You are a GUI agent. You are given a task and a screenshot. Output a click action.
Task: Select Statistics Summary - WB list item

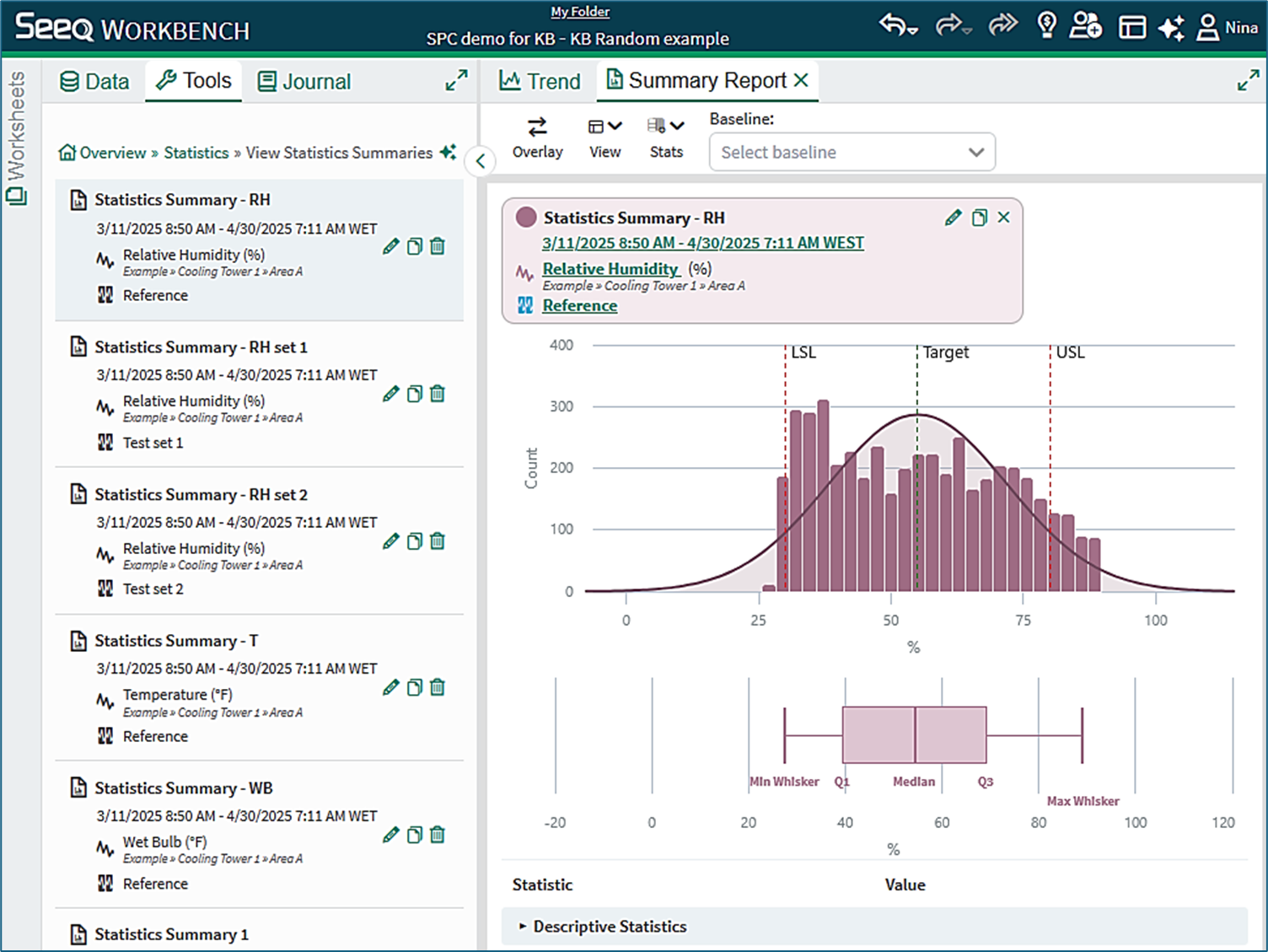[x=260, y=835]
